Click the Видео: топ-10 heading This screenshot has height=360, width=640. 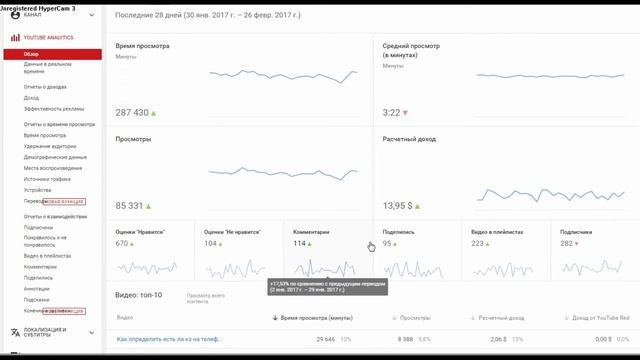tap(139, 295)
